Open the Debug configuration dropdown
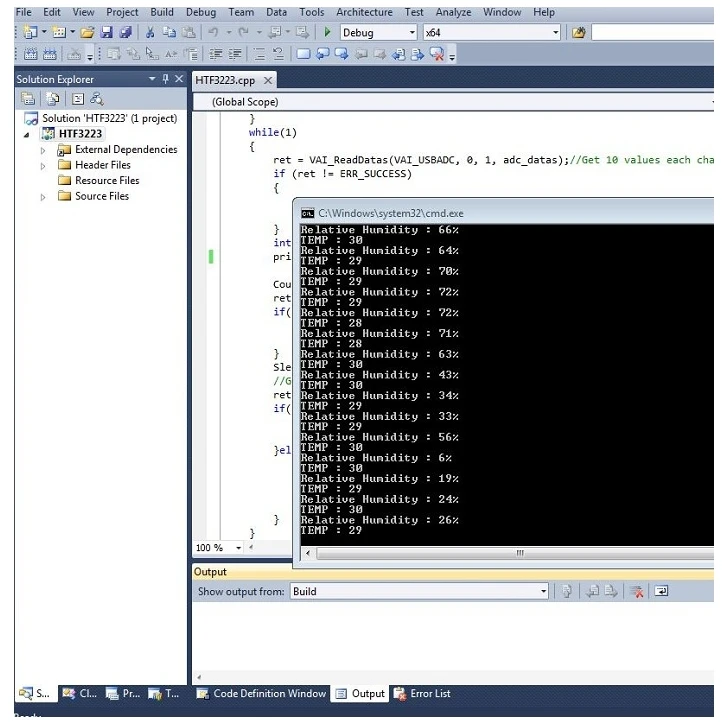This screenshot has width=725, height=725. click(x=411, y=33)
